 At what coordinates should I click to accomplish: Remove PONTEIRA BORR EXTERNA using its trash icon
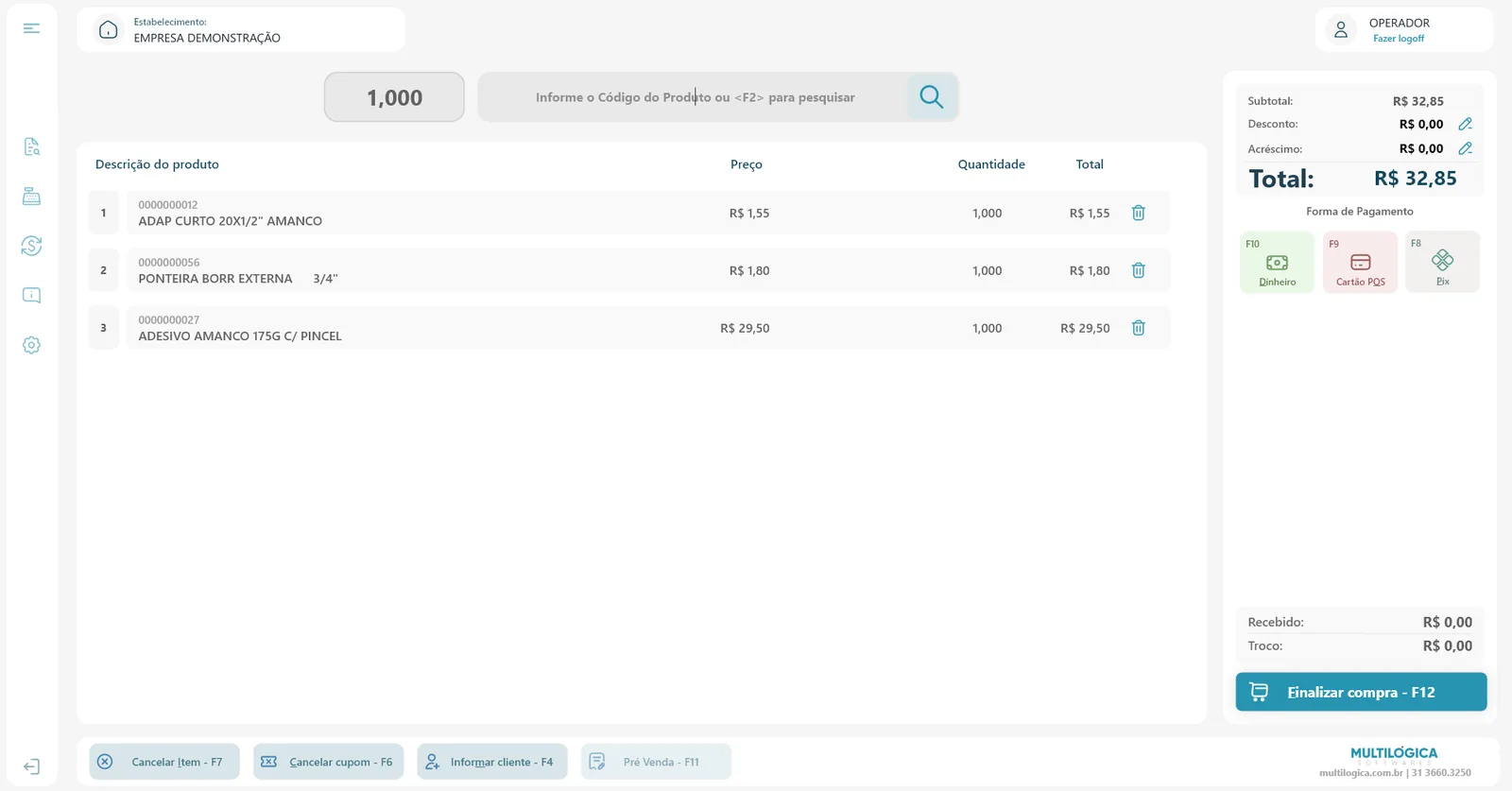click(1139, 270)
